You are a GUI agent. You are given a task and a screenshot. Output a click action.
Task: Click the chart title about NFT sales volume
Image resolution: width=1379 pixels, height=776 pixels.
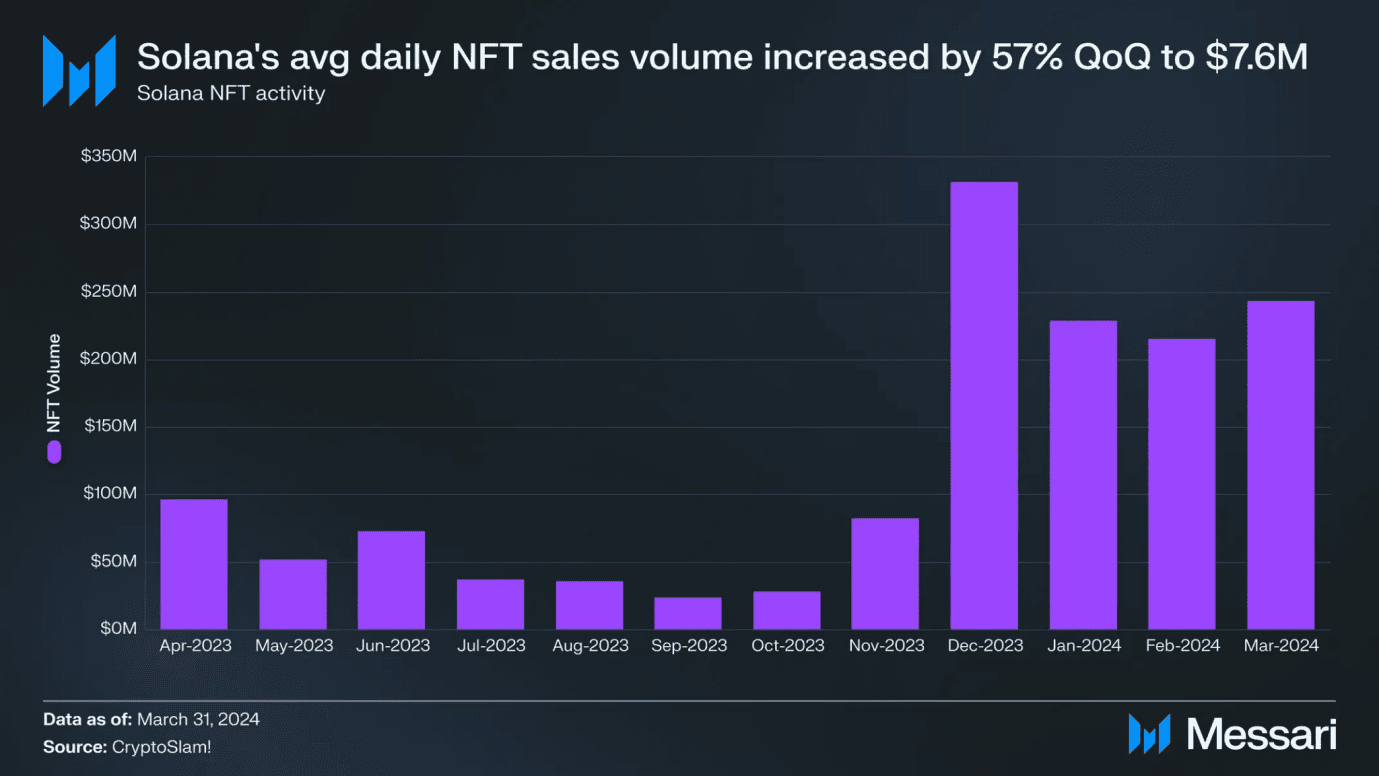pos(722,57)
